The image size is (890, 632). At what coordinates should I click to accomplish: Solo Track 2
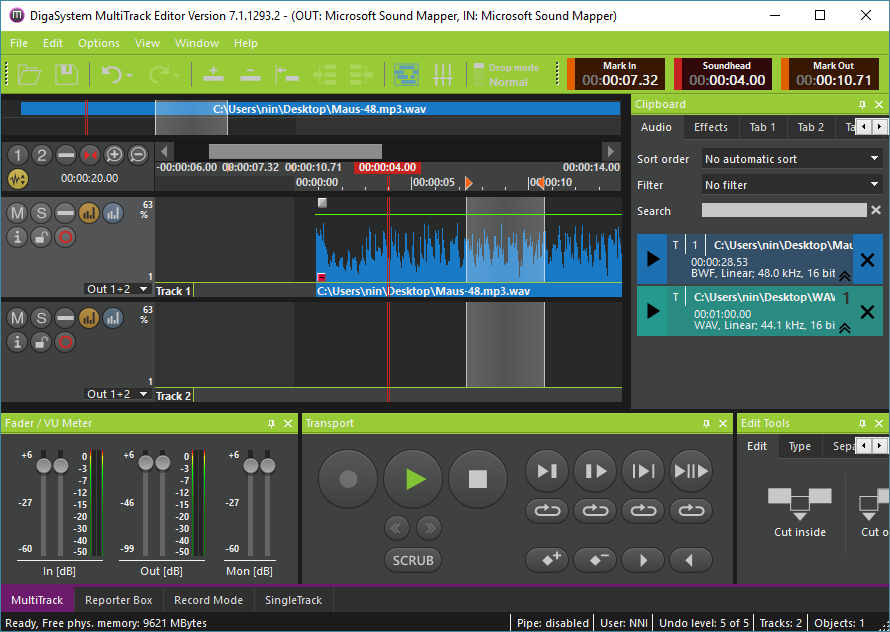[41, 318]
